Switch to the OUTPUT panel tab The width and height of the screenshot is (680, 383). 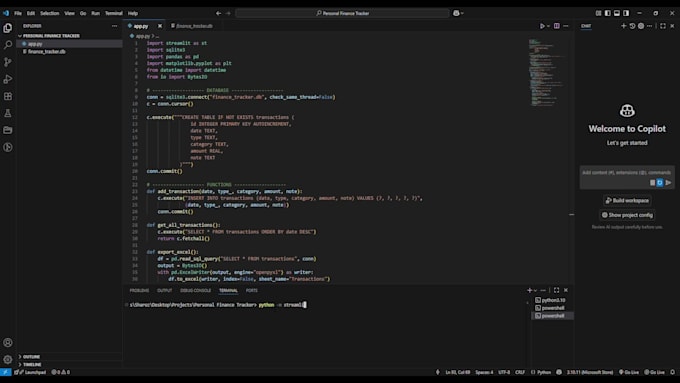pyautogui.click(x=165, y=291)
